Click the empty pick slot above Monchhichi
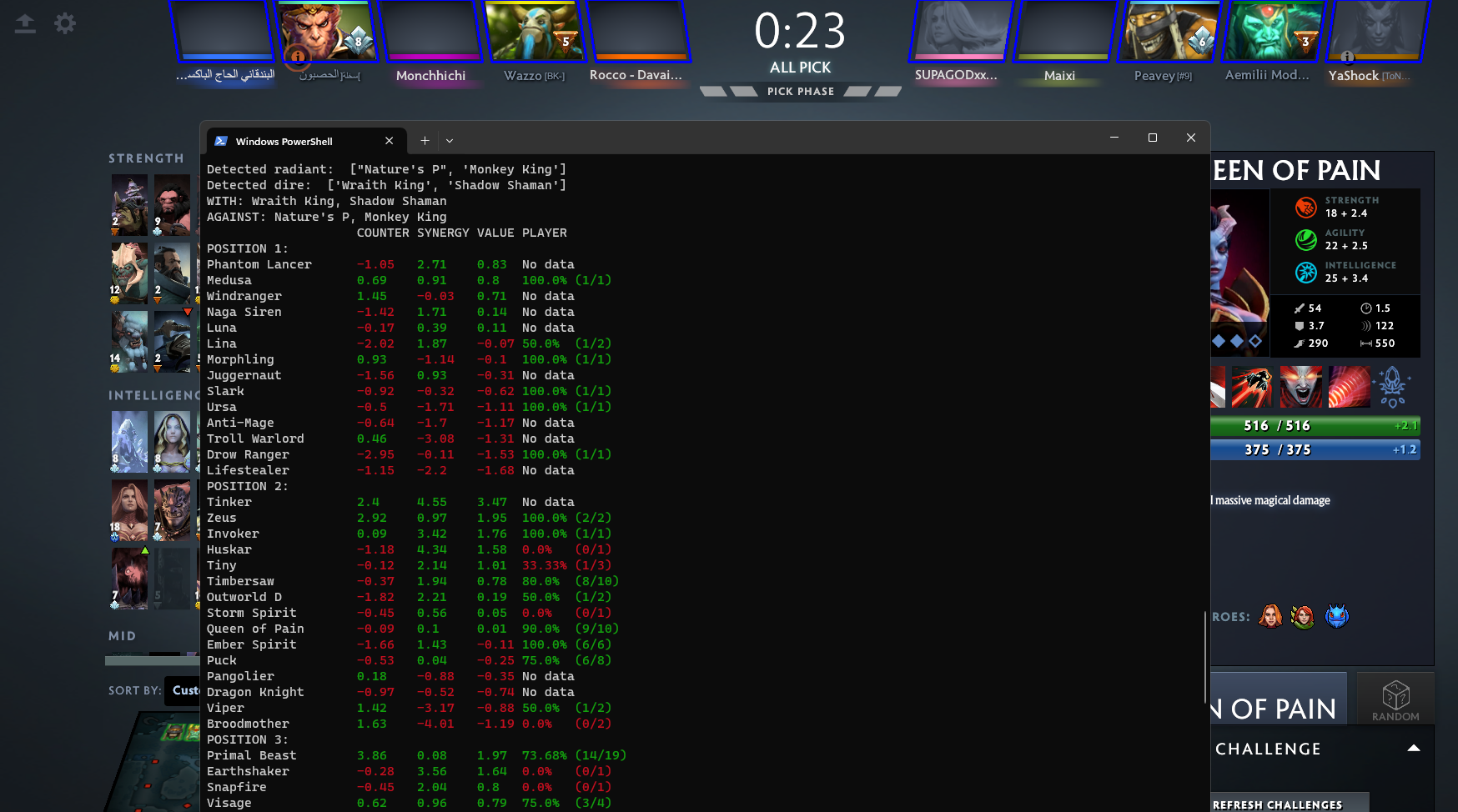Image resolution: width=1458 pixels, height=812 pixels. [430, 31]
